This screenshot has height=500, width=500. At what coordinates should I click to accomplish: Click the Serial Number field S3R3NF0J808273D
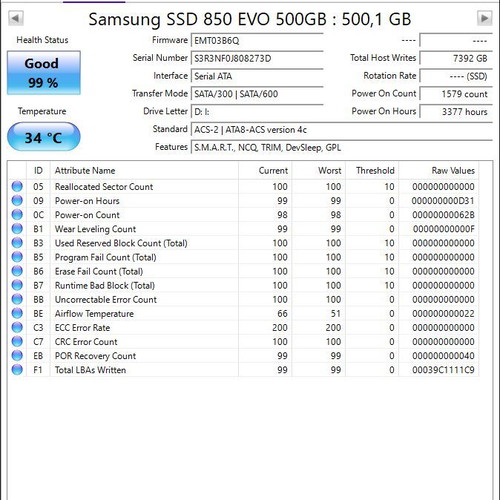[257, 58]
